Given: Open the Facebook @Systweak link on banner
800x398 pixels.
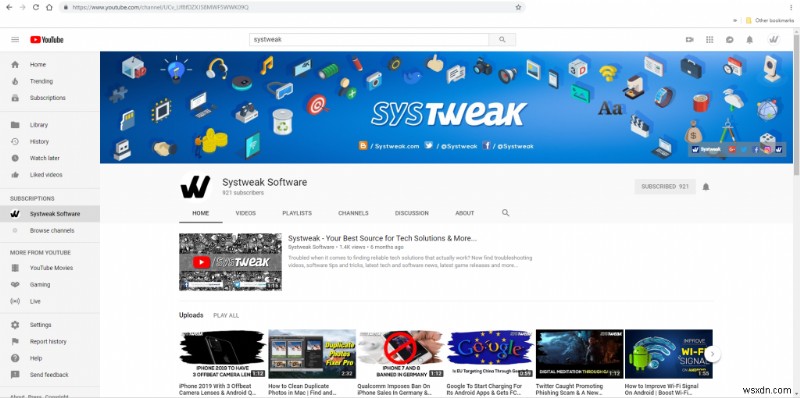Looking at the screenshot, I should pyautogui.click(x=508, y=146).
